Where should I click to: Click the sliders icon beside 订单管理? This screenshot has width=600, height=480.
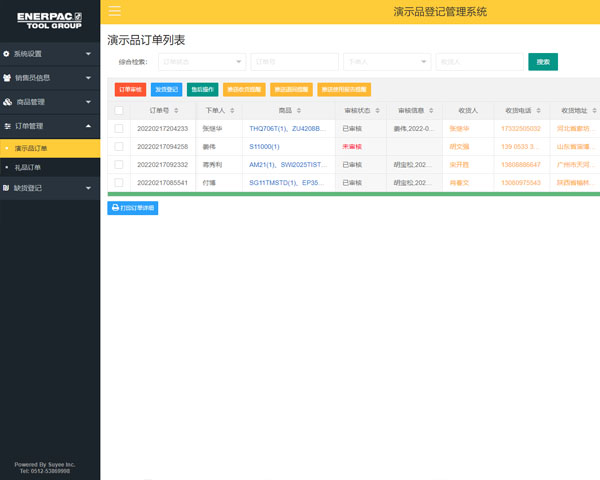[7, 127]
